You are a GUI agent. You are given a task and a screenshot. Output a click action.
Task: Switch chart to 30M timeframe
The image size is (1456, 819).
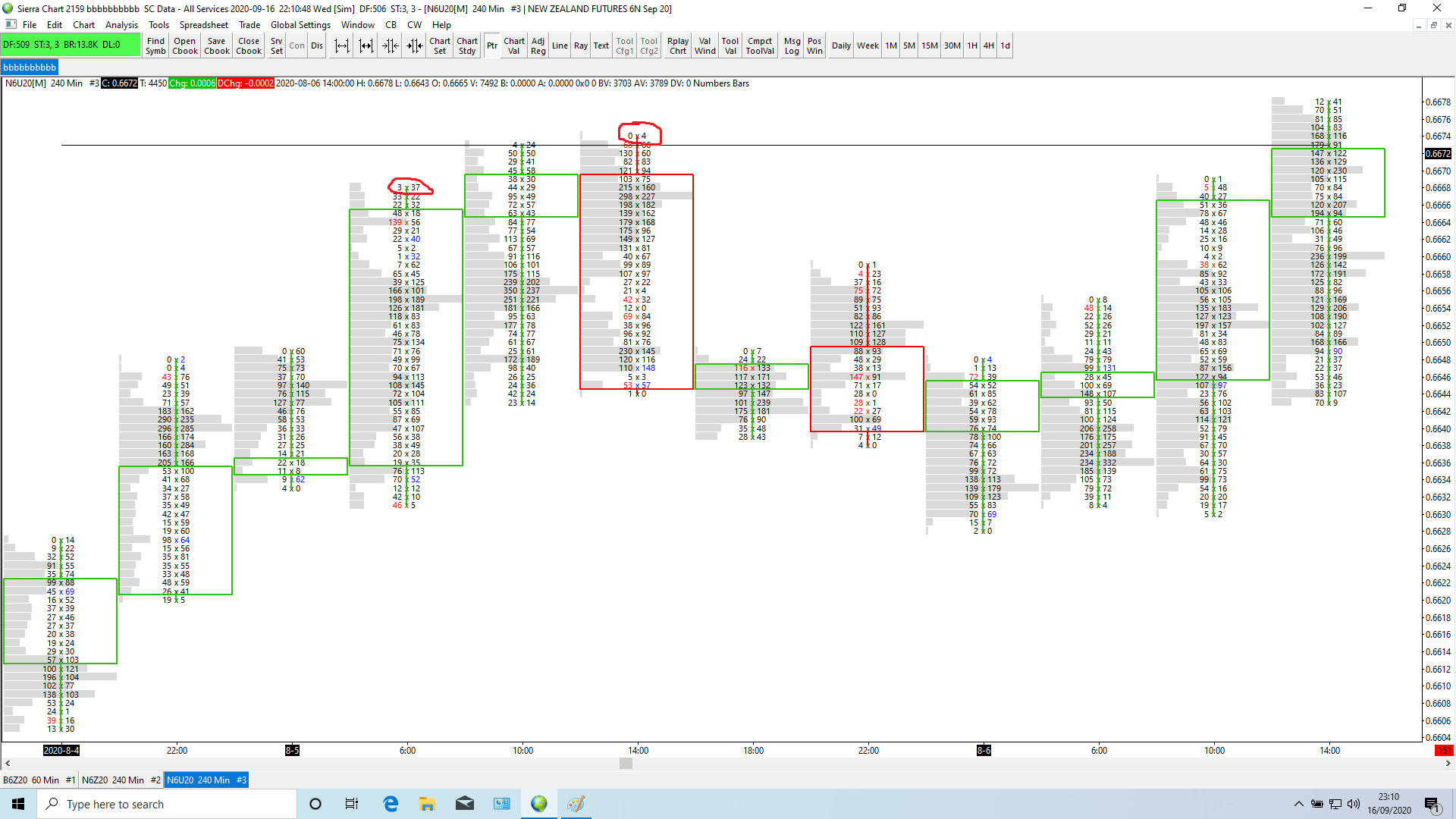pyautogui.click(x=952, y=46)
